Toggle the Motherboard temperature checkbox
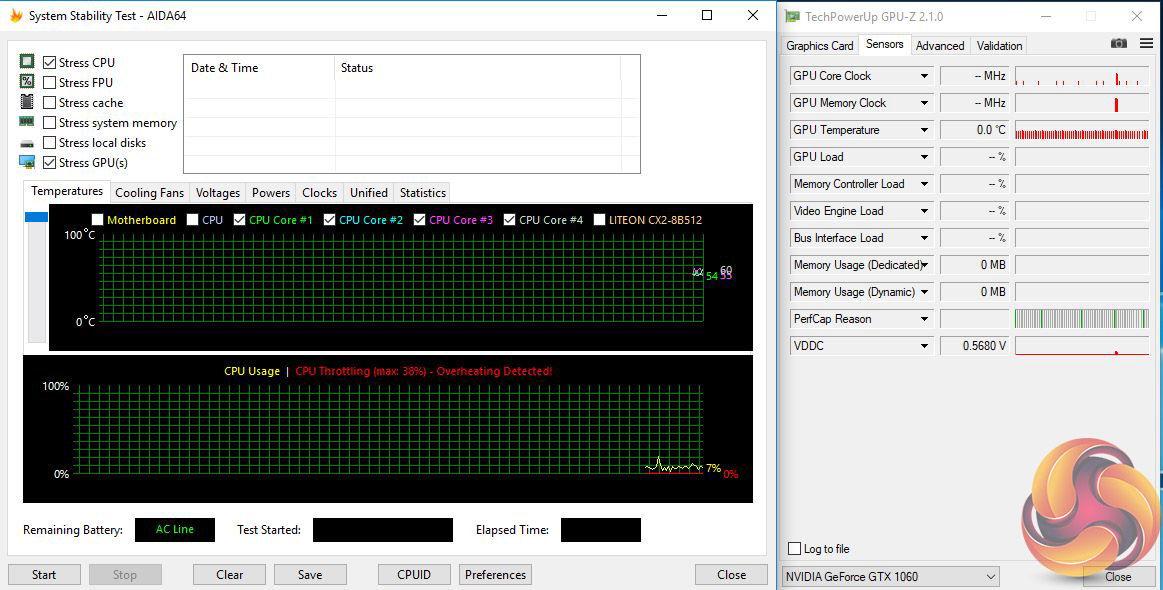The image size is (1163, 590). pyautogui.click(x=97, y=220)
